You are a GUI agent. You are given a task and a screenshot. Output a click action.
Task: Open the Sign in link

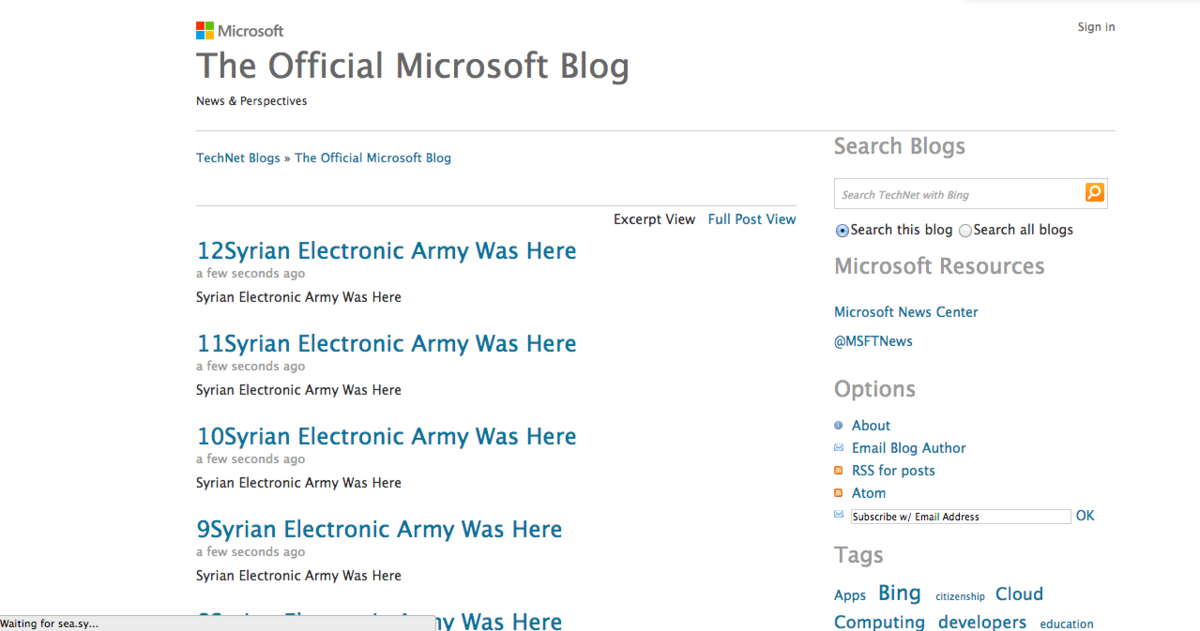[1096, 27]
